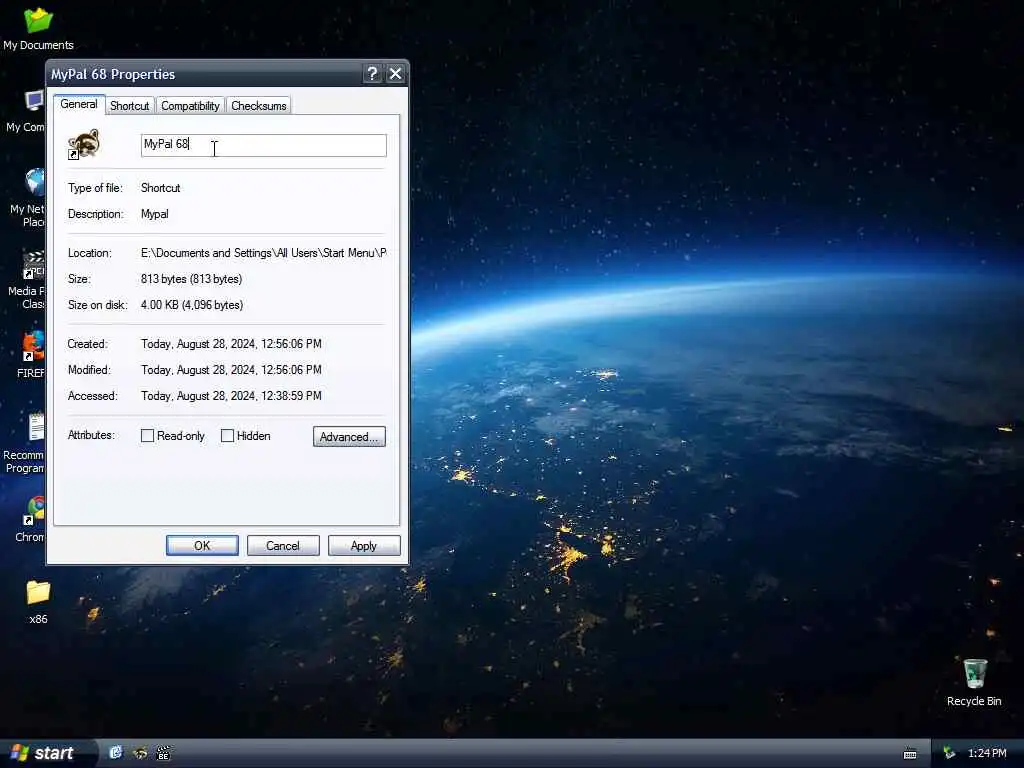The height and width of the screenshot is (768, 1024).
Task: Open the Checksums tab
Action: point(259,106)
